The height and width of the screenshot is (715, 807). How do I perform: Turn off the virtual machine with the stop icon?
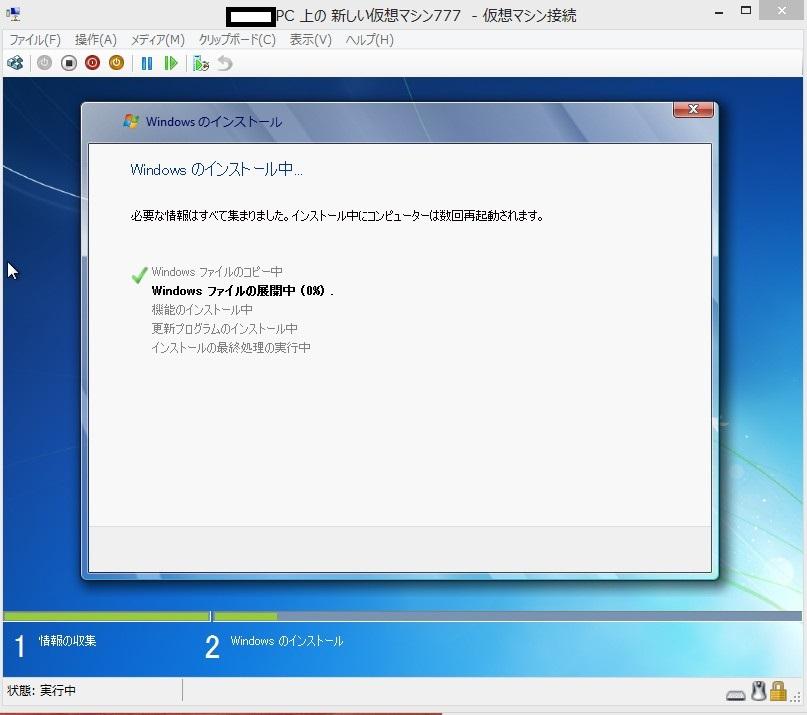(68, 63)
